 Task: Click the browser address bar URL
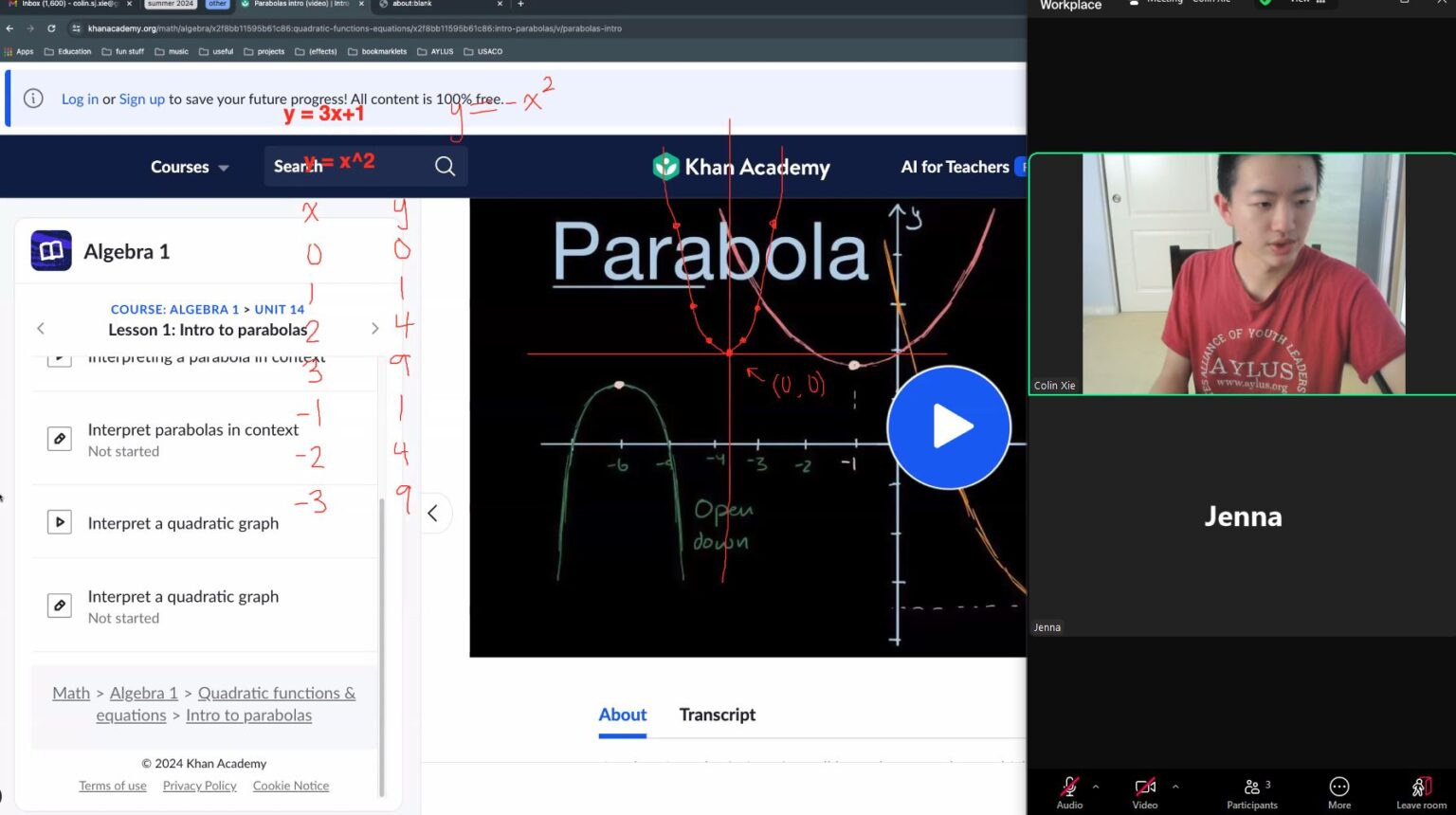coord(355,28)
